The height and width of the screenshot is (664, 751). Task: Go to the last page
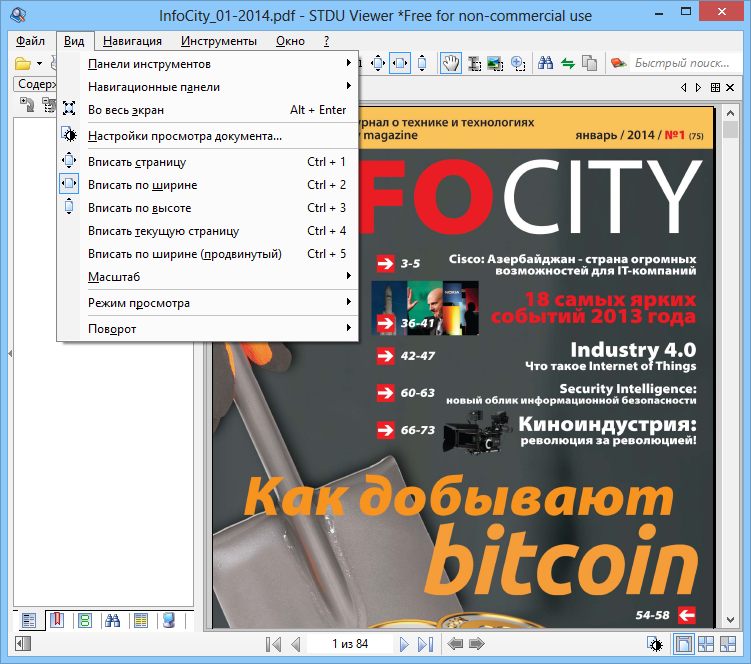pos(426,644)
